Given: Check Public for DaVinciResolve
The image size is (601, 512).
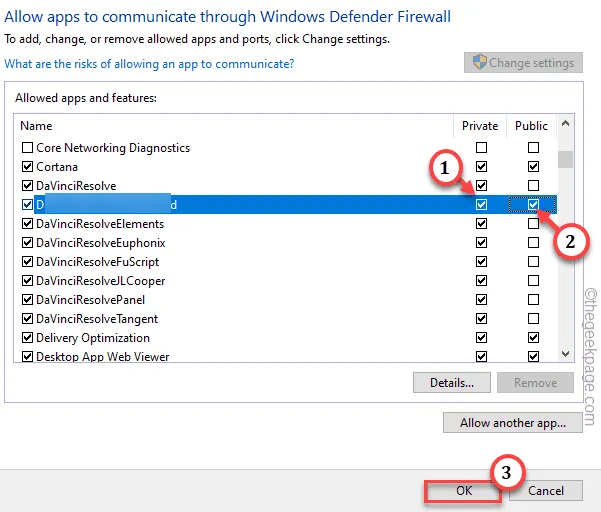Looking at the screenshot, I should coord(533,186).
